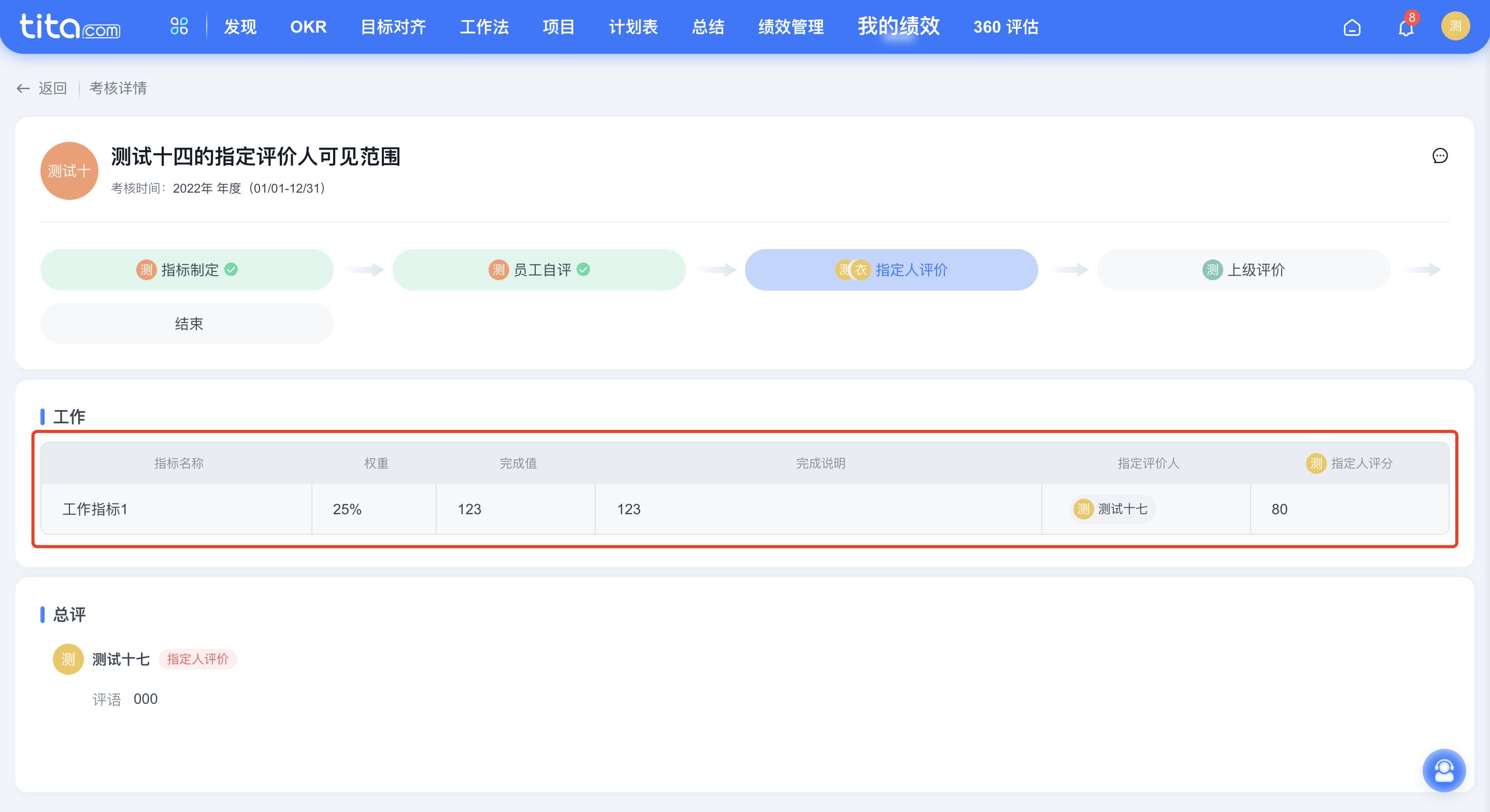Click the home icon in header
This screenshot has width=1490, height=812.
coord(1352,27)
